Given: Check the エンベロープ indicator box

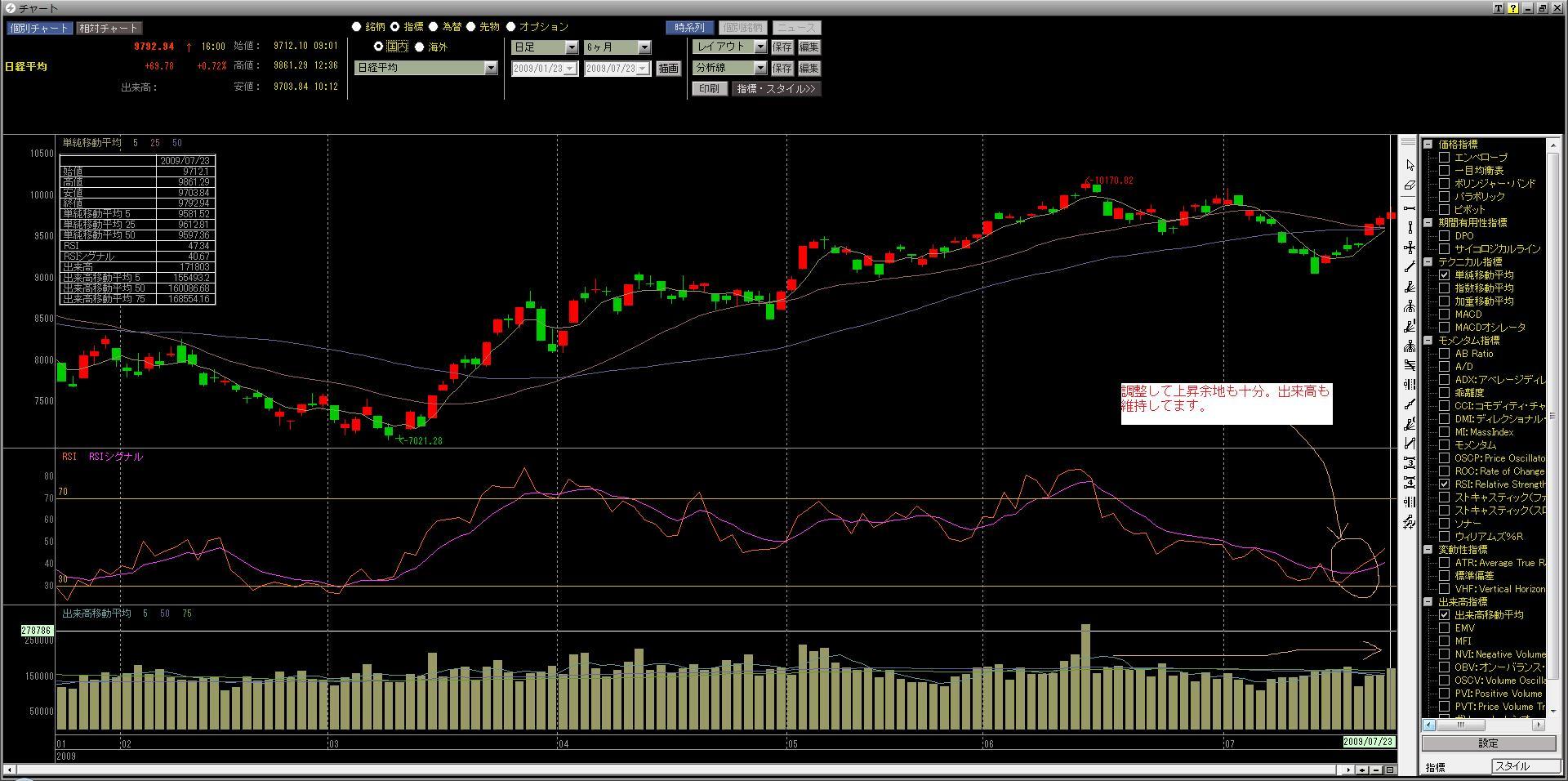Looking at the screenshot, I should (1444, 158).
